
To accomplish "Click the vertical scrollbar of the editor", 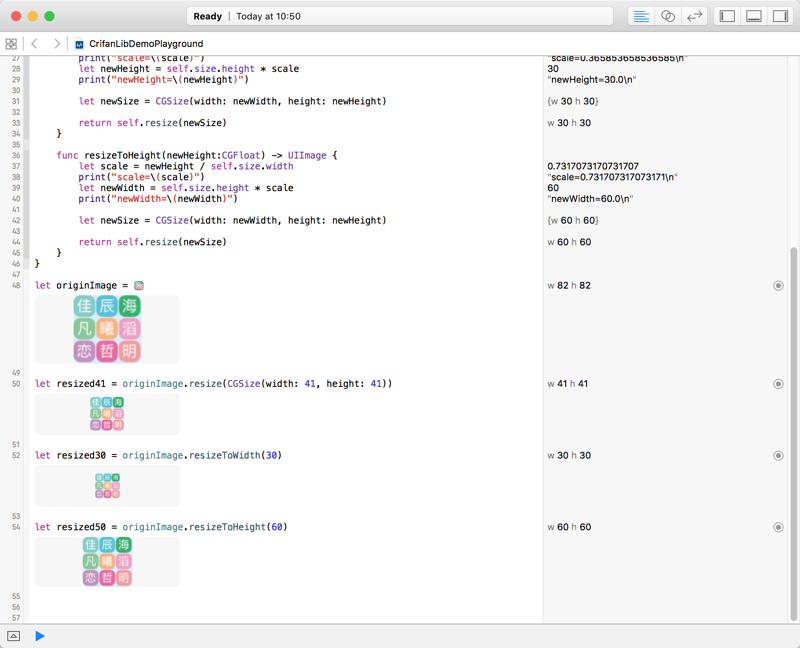I will (x=793, y=434).
